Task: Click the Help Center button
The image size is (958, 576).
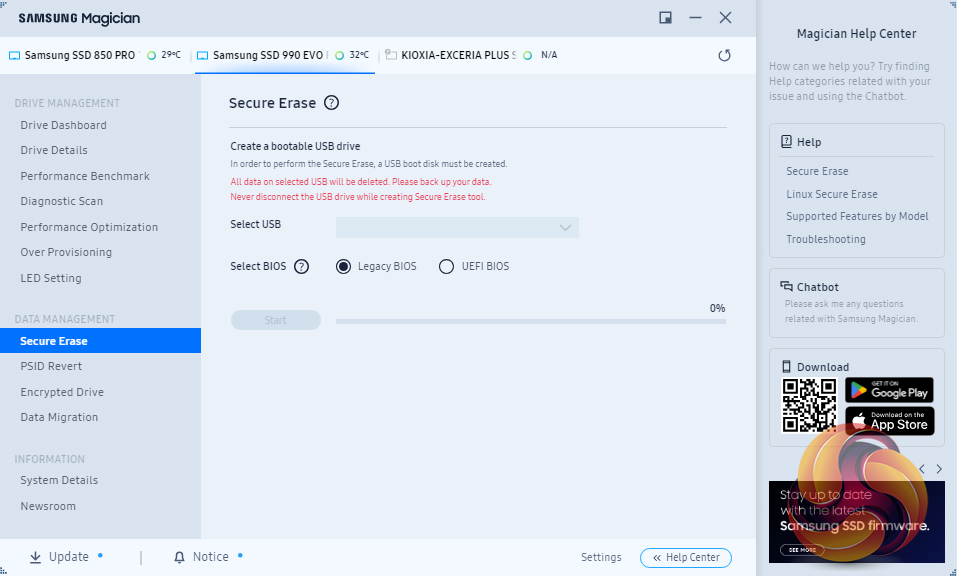Action: tap(686, 557)
